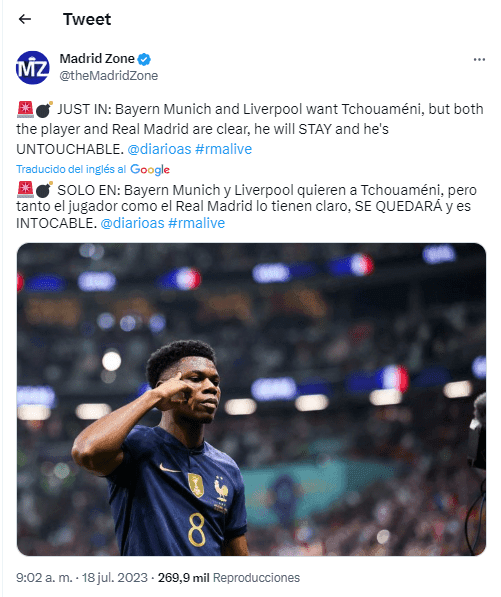Click the bomb emoji in the Spanish translation
Screen dimensions: 501x597
(45, 190)
